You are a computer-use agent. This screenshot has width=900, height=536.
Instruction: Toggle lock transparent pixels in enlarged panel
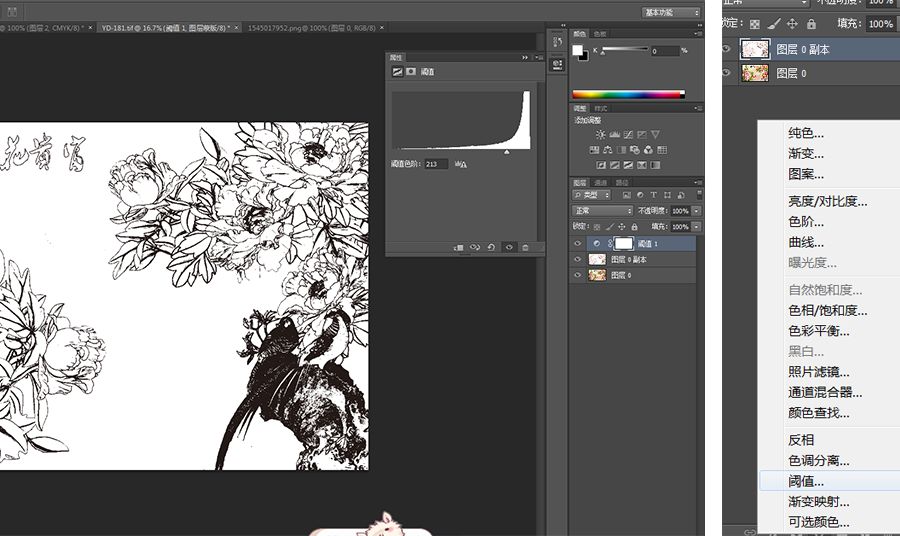pos(755,24)
